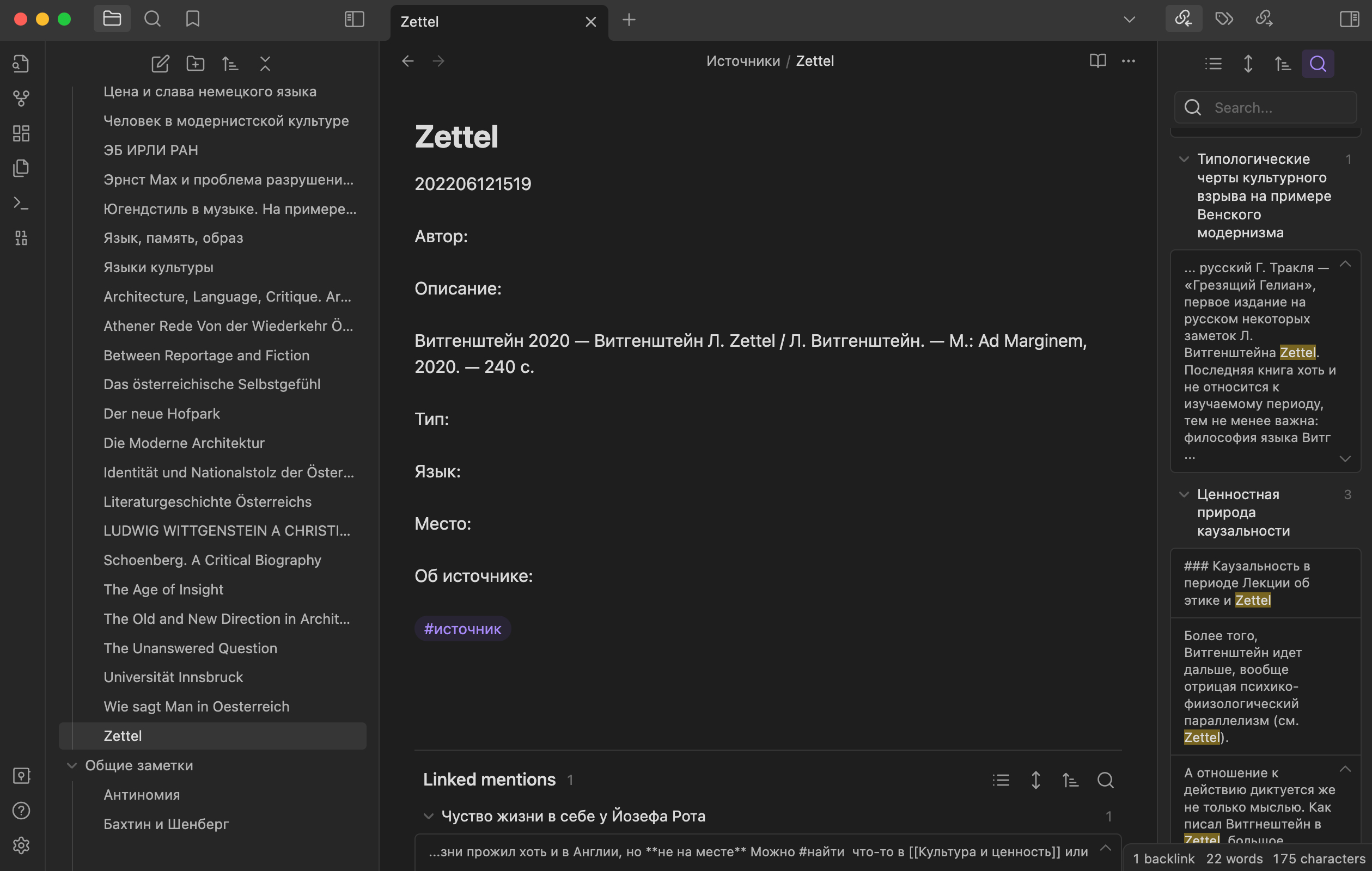Navigate back with the left arrow
This screenshot has height=871, width=1372.
(407, 61)
